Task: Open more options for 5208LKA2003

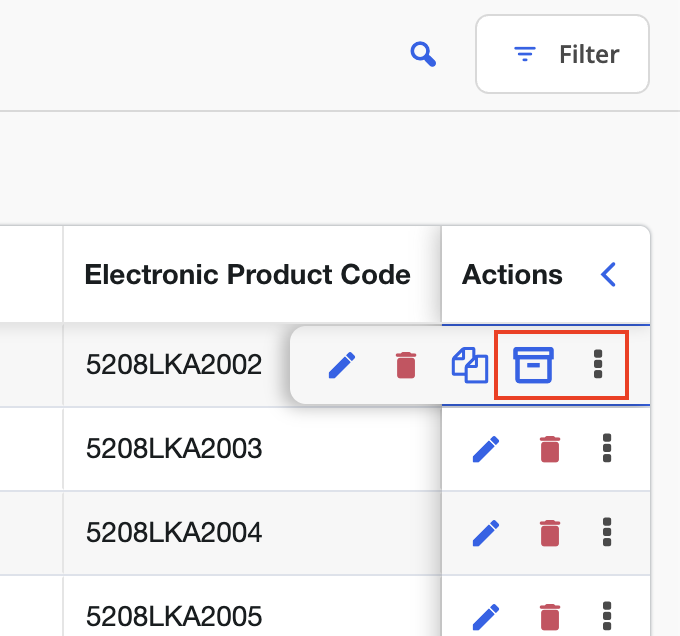Action: [607, 448]
